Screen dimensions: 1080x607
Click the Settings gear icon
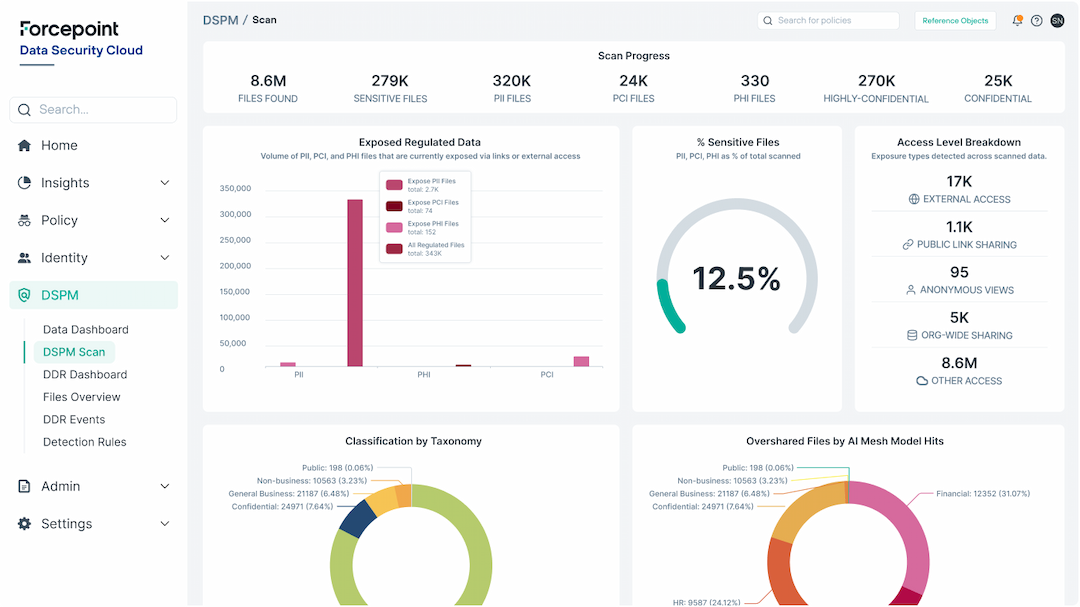coord(22,523)
